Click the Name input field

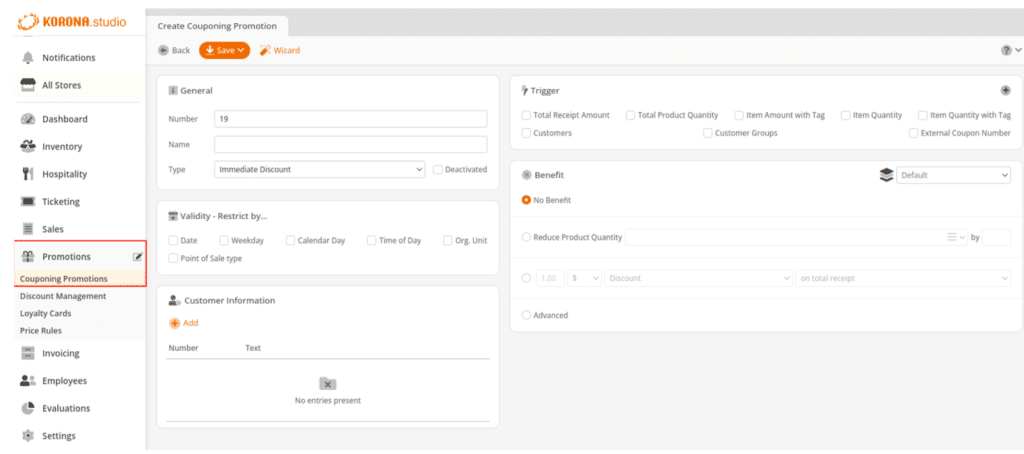[350, 144]
